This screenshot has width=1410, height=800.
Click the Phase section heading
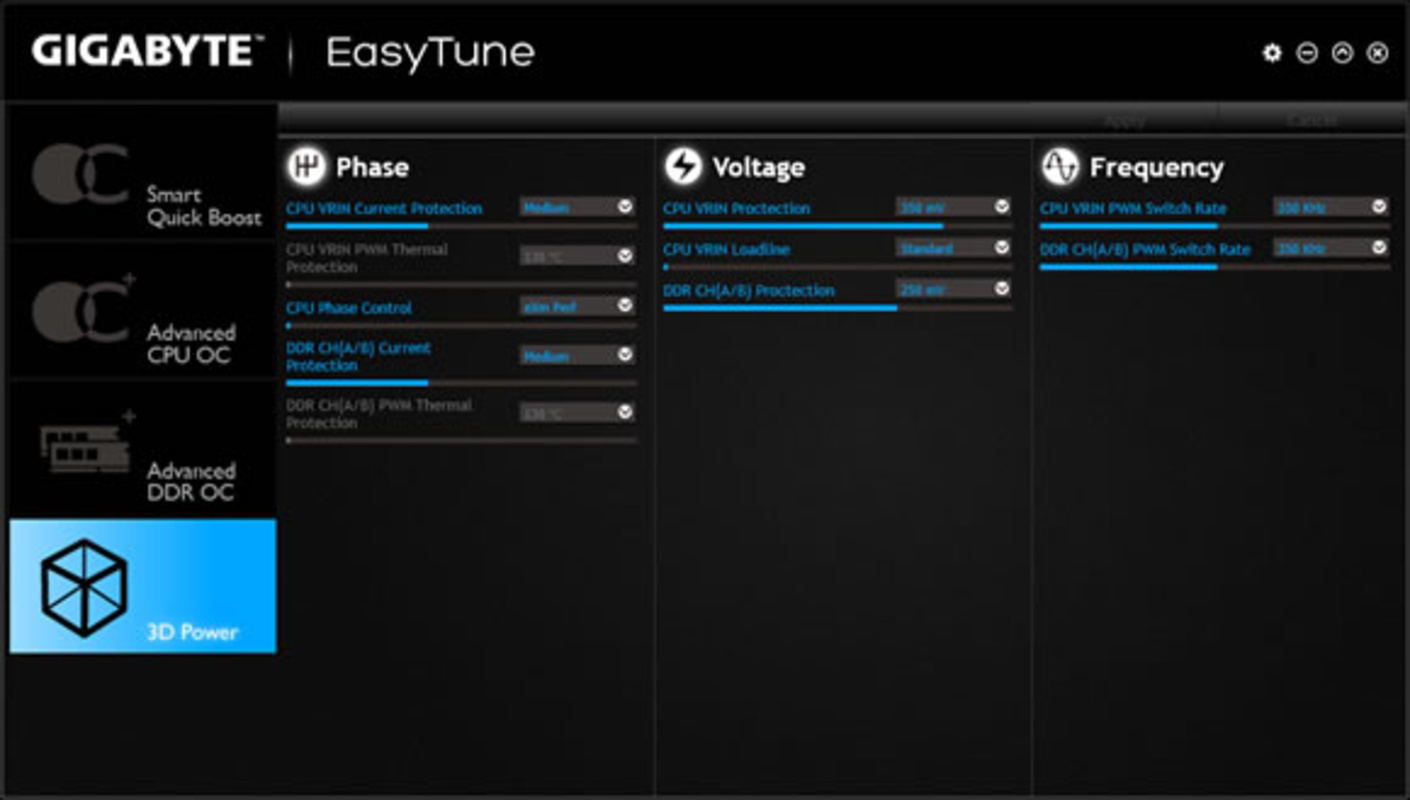point(372,167)
